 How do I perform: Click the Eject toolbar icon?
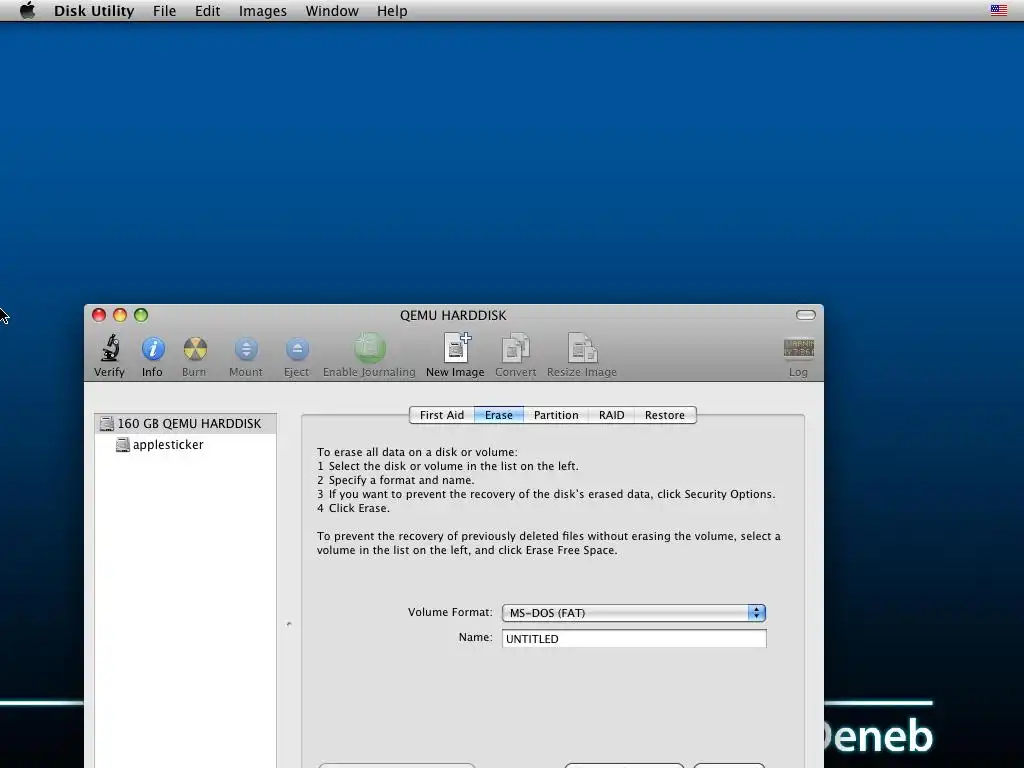pos(297,349)
